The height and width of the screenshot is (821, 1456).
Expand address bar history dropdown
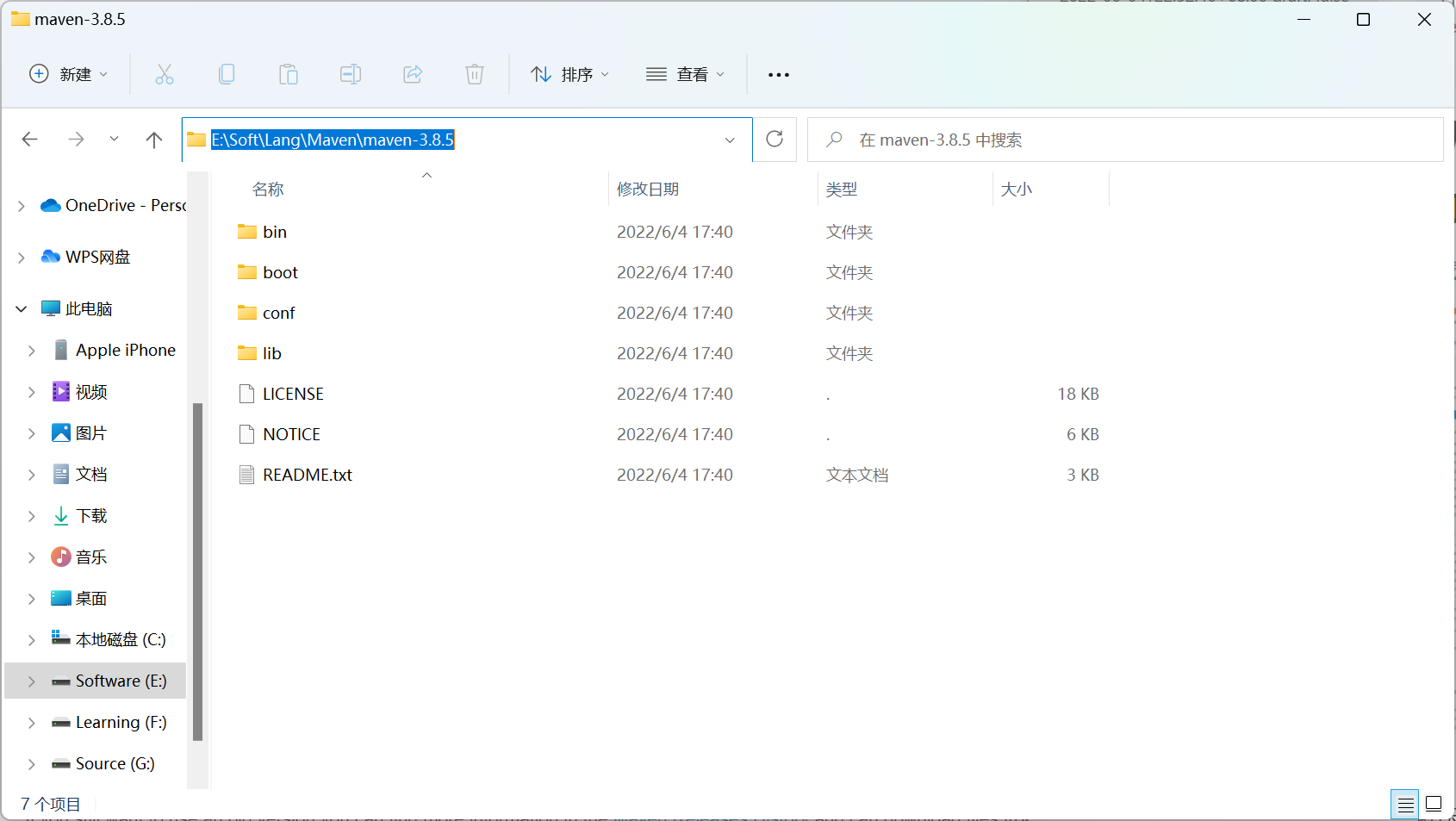730,140
